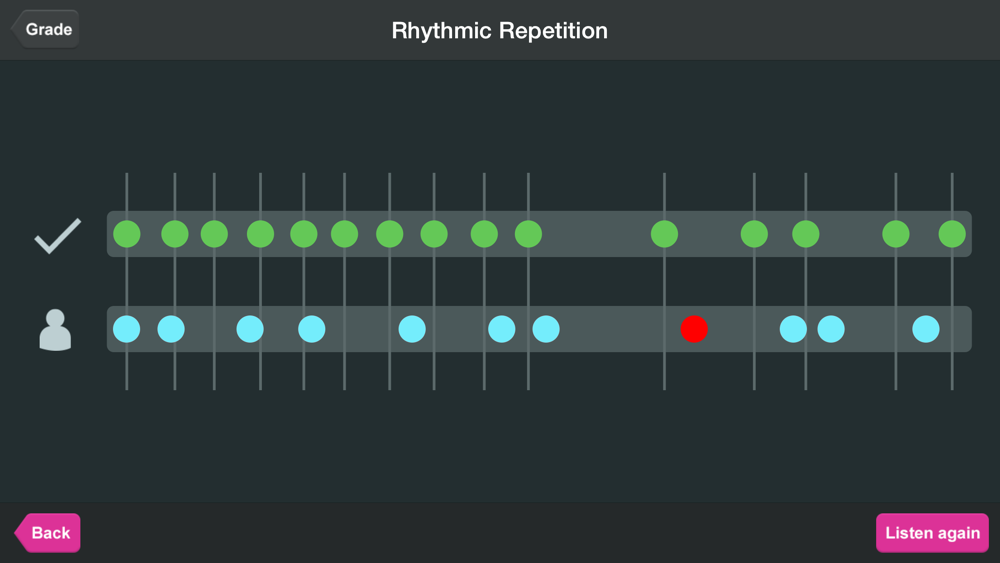Select the tenth green dot before the gap
1000x563 pixels.
528,234
